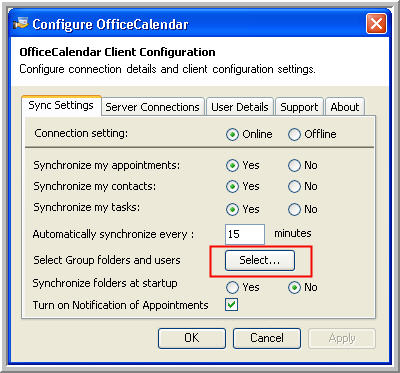This screenshot has height=373, width=400.
Task: Select No for synchronize my tasks
Action: 294,210
